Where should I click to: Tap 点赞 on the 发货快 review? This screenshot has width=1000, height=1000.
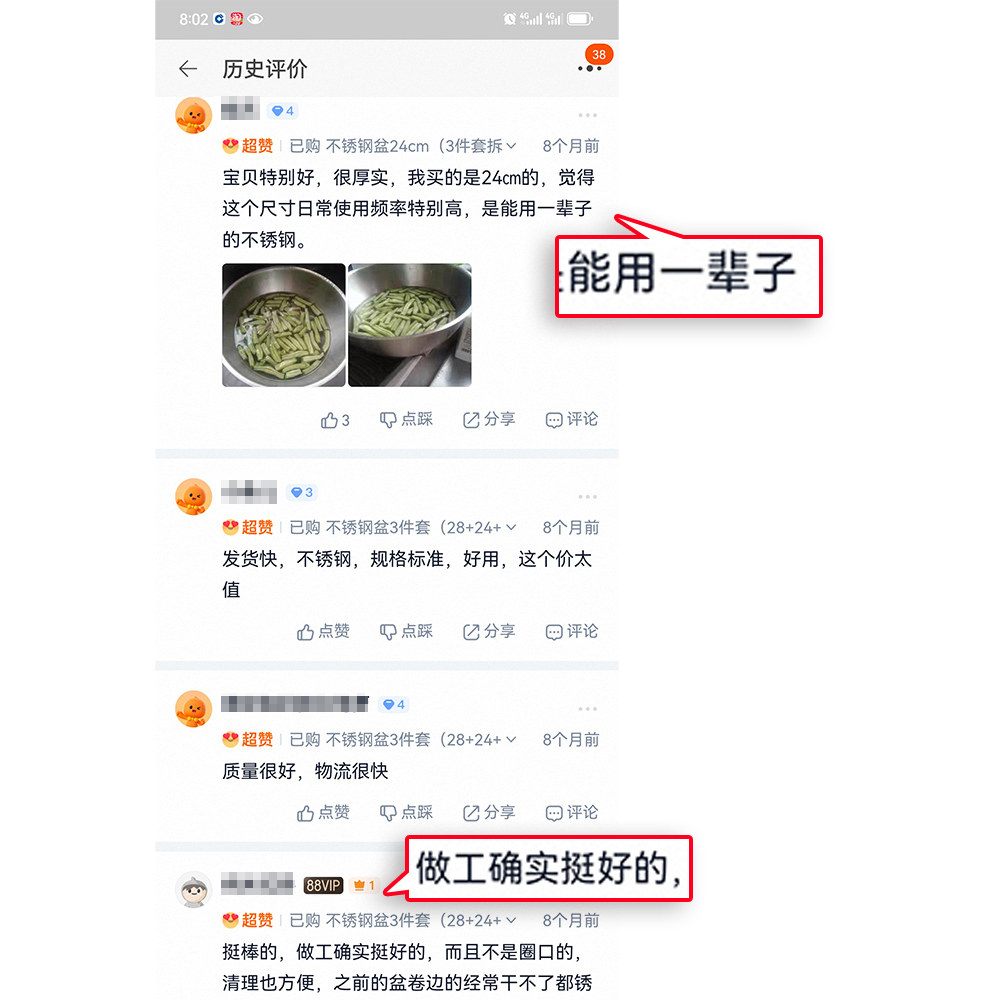point(323,631)
